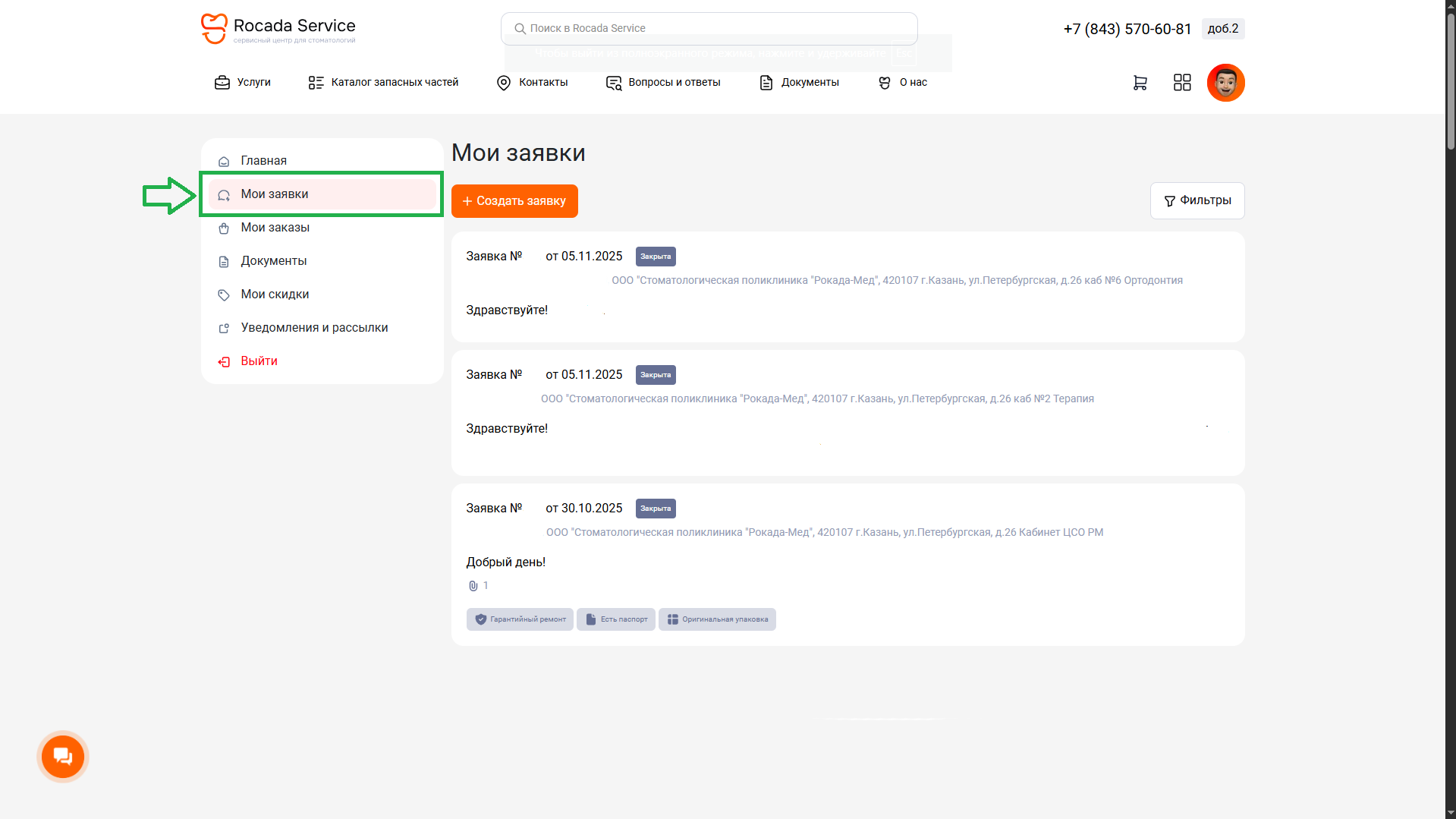Viewport: 1456px width, 819px height.
Task: Select the 'Оригинальная упаковка' tag
Action: point(717,619)
